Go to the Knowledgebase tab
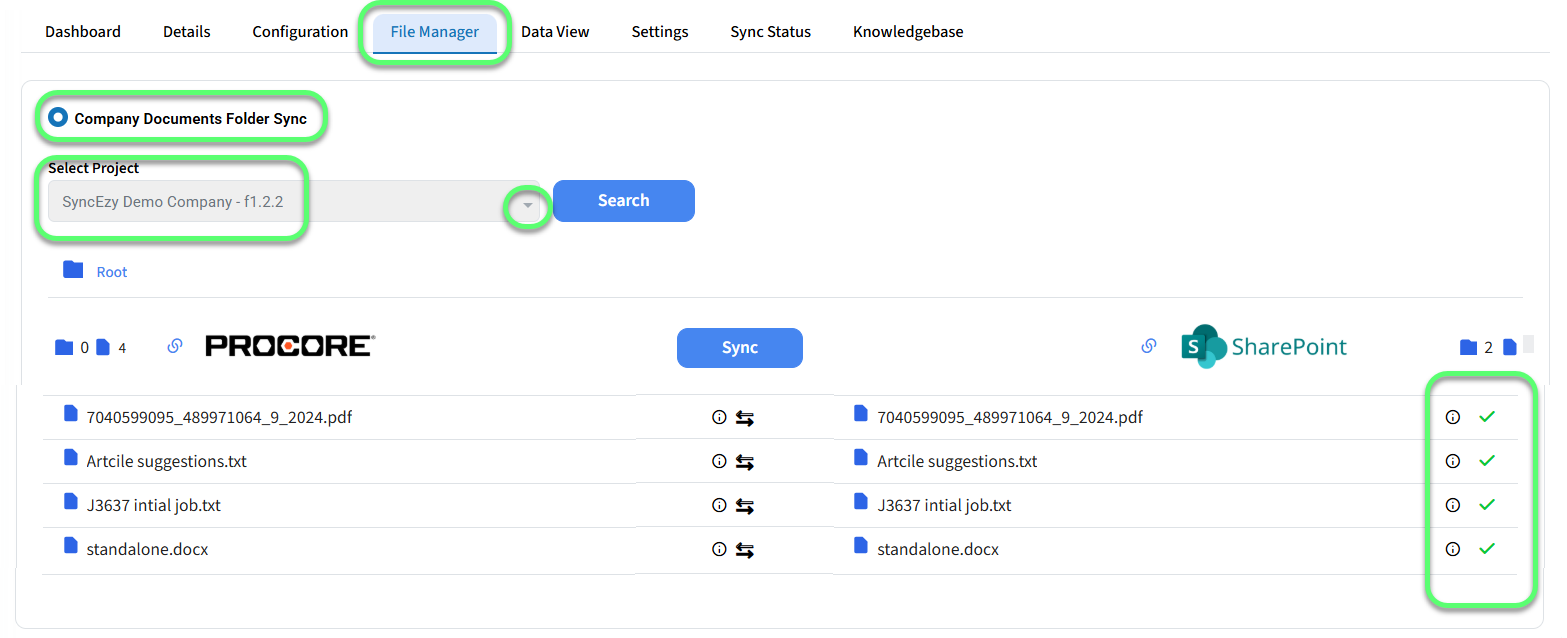Screen dimensions: 1567x638 [907, 32]
